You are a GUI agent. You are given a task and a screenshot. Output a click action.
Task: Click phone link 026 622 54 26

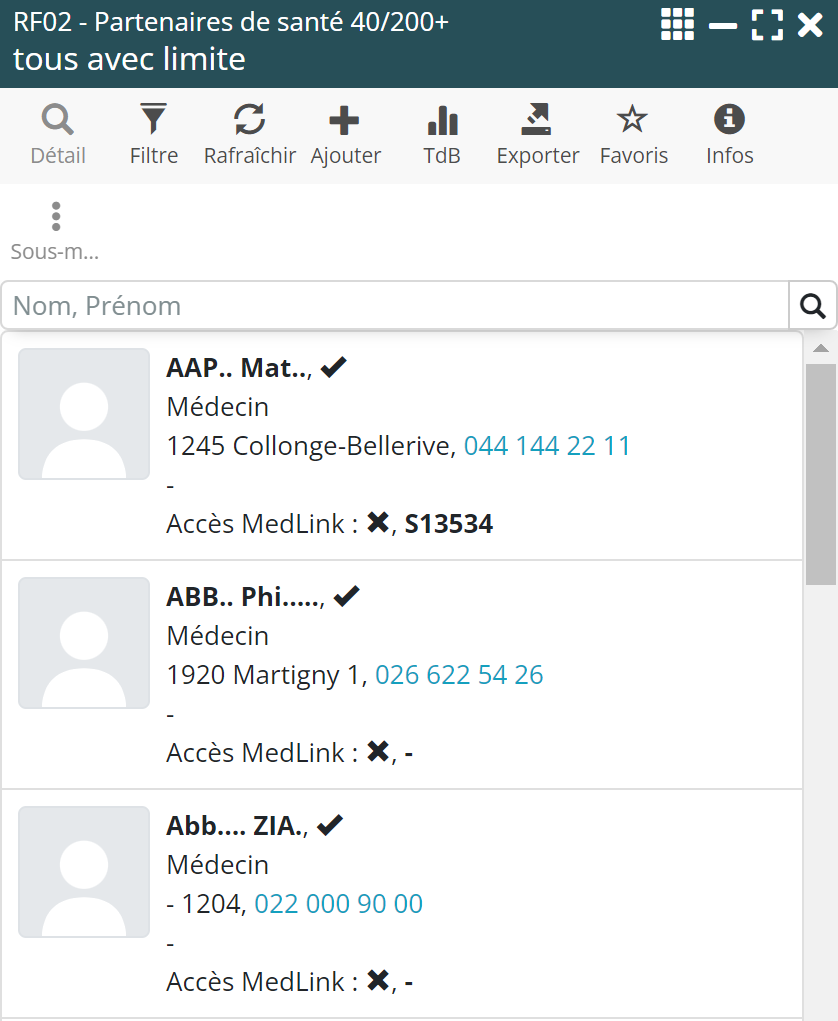tap(459, 675)
